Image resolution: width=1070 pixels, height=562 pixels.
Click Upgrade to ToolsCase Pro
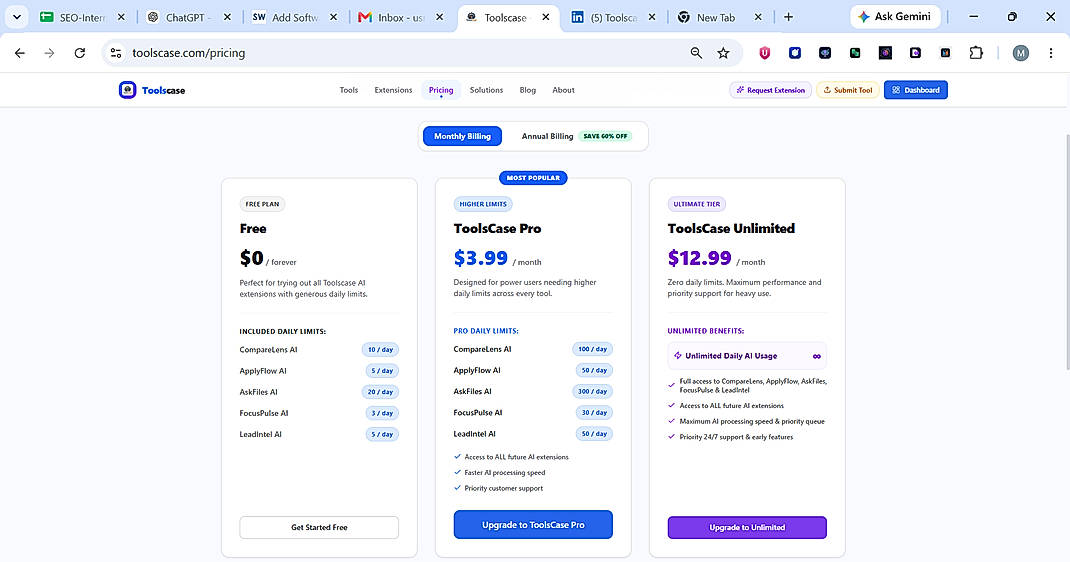tap(533, 524)
